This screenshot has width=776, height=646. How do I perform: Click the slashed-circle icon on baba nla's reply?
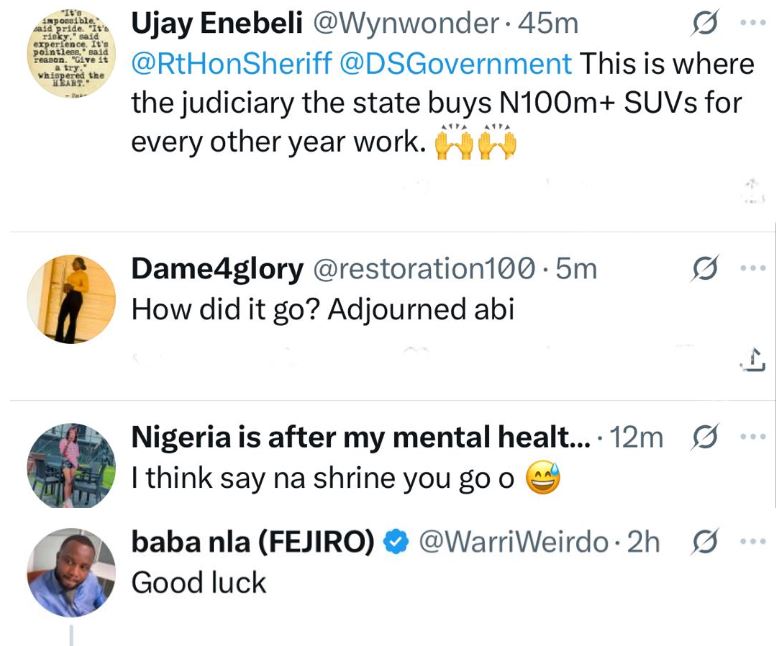pyautogui.click(x=705, y=542)
